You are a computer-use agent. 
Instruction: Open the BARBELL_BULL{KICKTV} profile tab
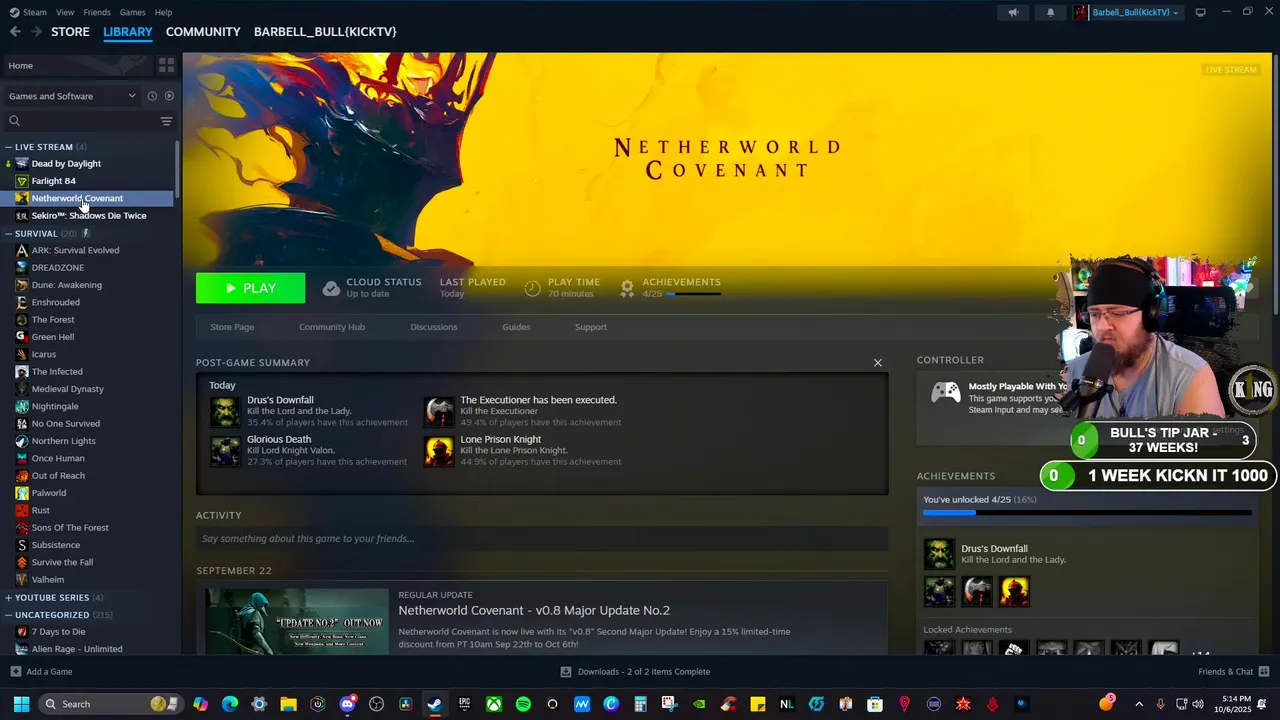pyautogui.click(x=325, y=32)
